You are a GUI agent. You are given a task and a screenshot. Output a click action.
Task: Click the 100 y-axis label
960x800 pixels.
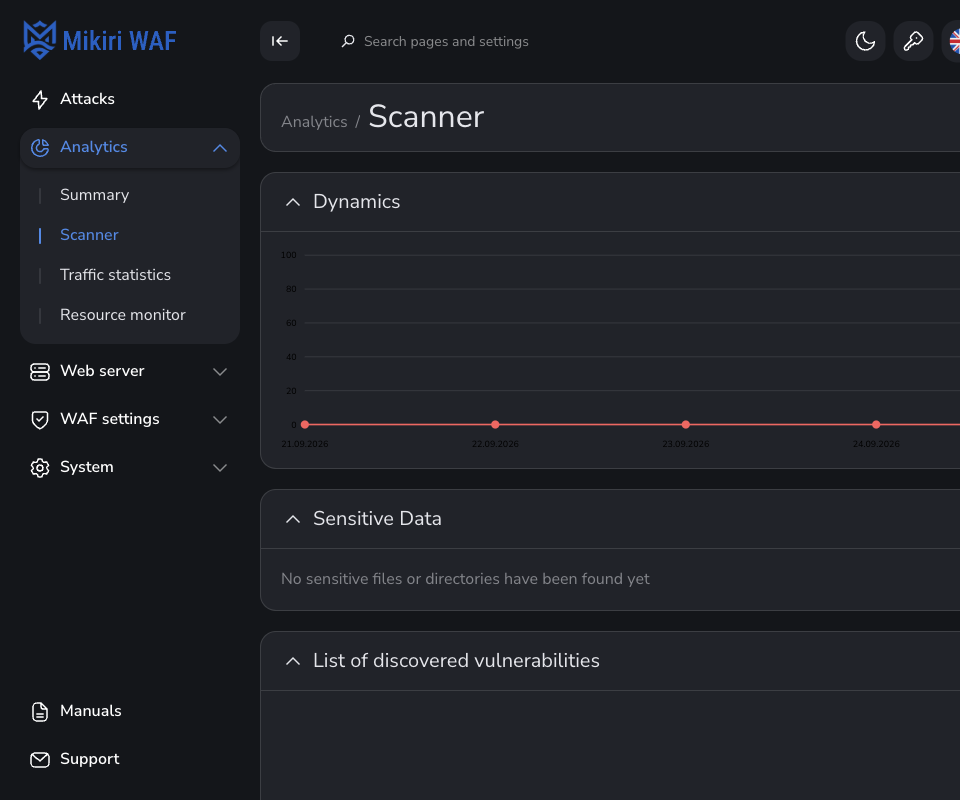288,255
